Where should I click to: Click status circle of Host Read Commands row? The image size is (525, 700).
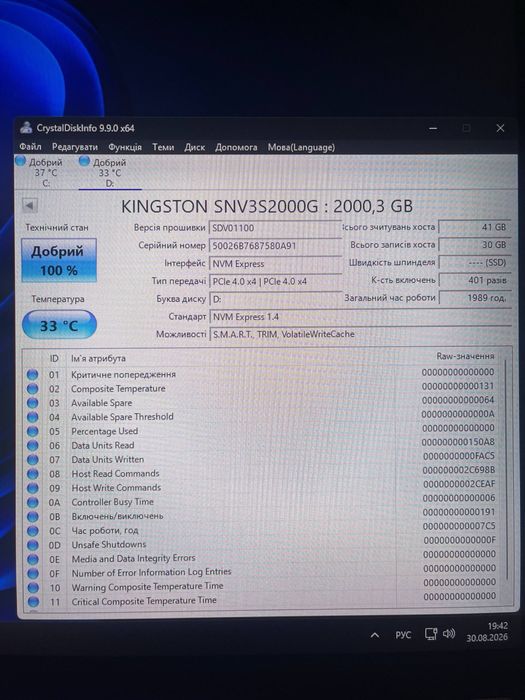click(x=33, y=474)
